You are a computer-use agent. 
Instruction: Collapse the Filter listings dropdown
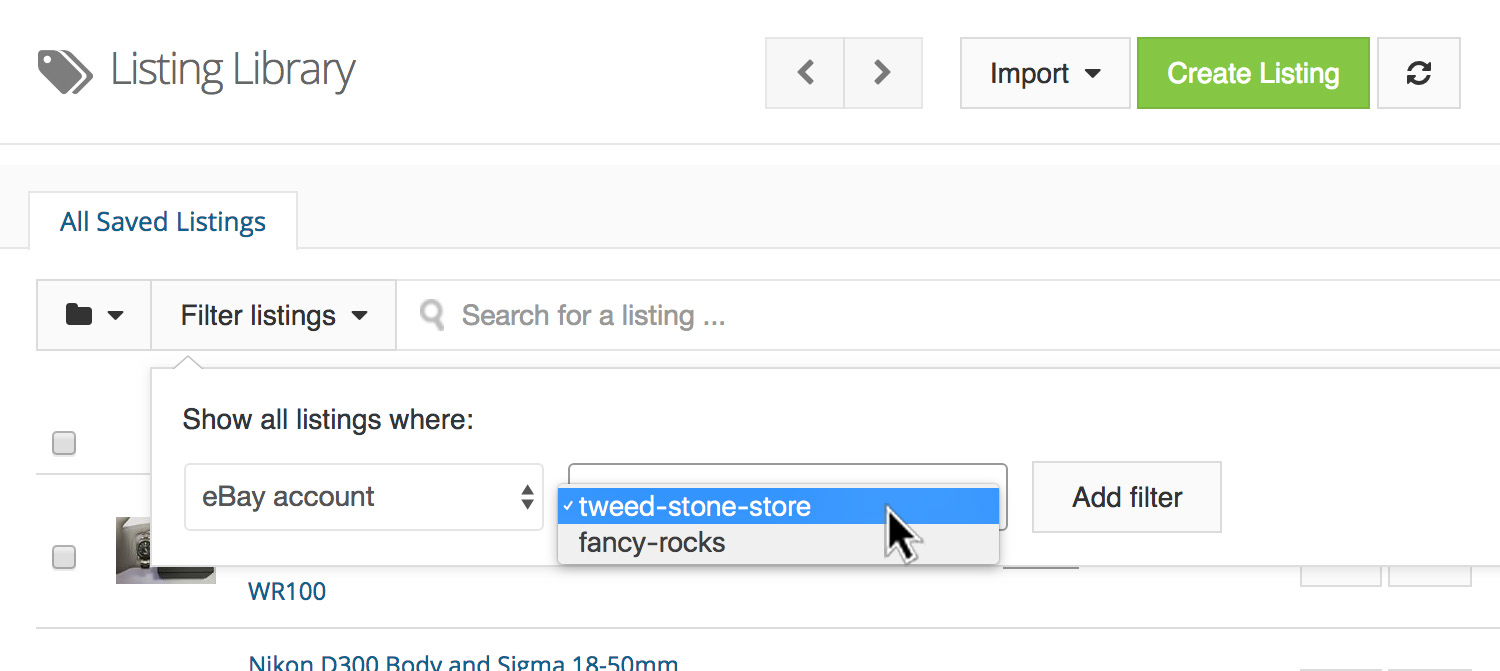tap(274, 316)
